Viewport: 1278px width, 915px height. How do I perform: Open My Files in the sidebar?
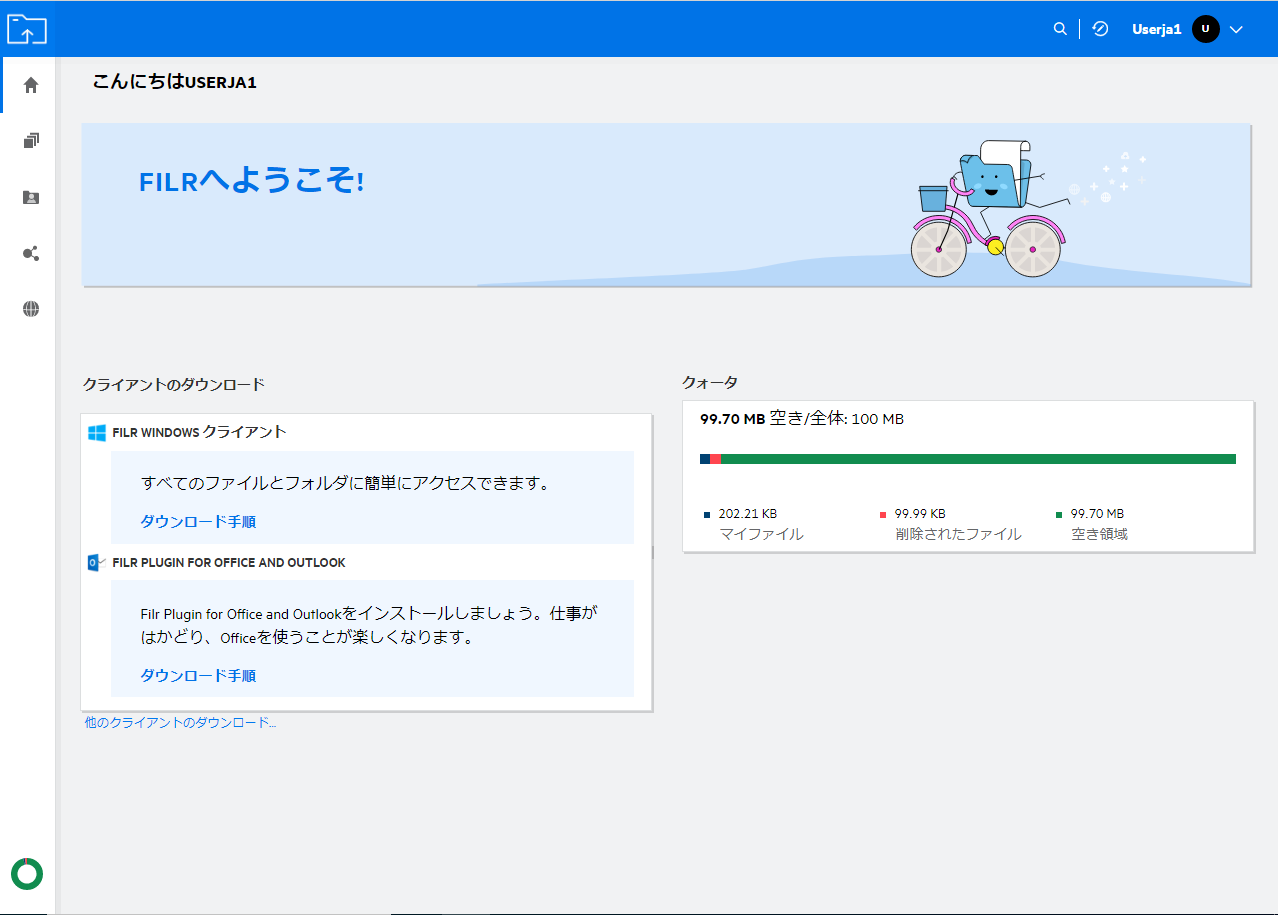pyautogui.click(x=31, y=141)
